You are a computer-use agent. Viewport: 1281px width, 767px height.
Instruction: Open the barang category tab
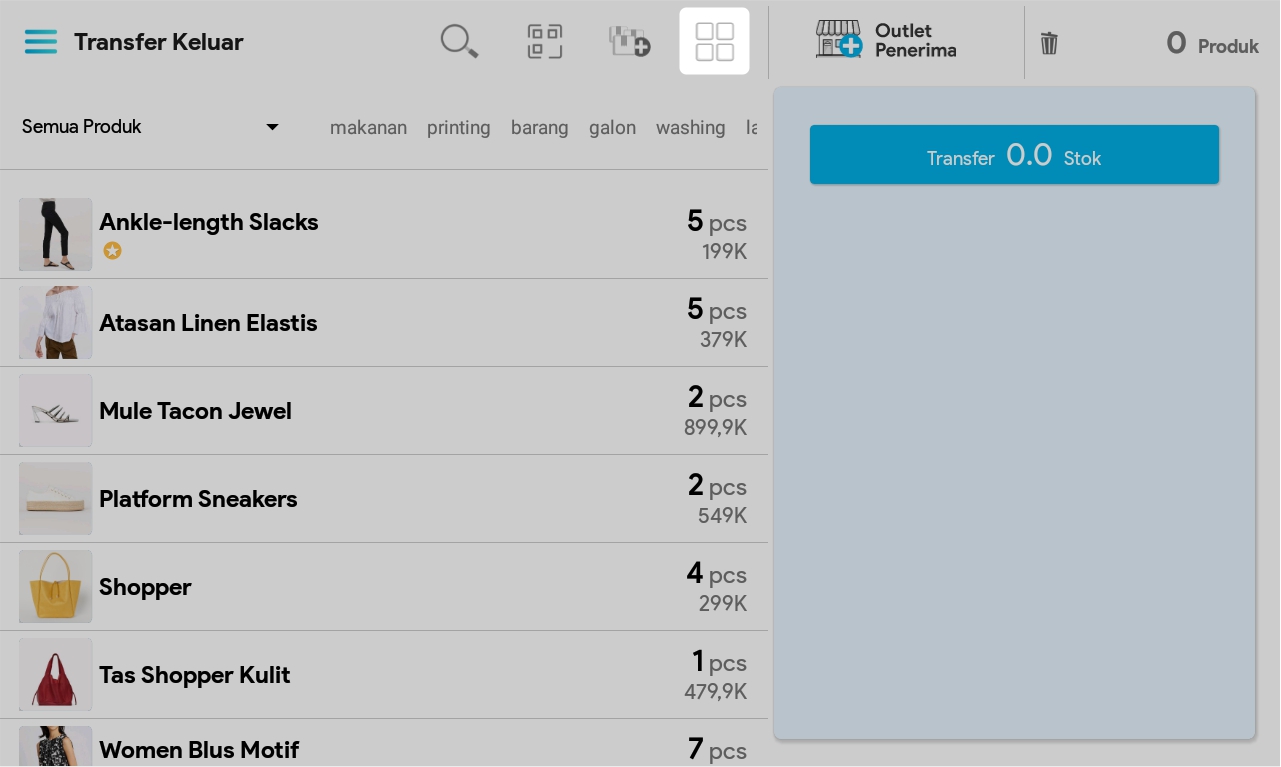[539, 128]
